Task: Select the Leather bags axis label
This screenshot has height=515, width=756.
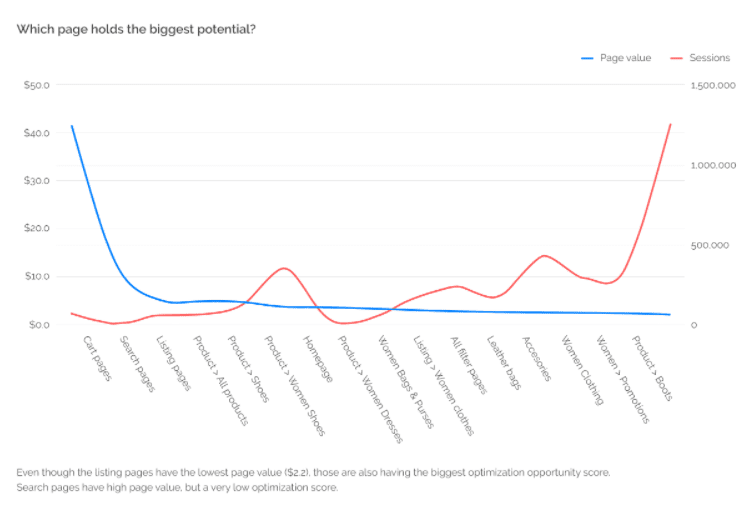Action: coord(504,362)
